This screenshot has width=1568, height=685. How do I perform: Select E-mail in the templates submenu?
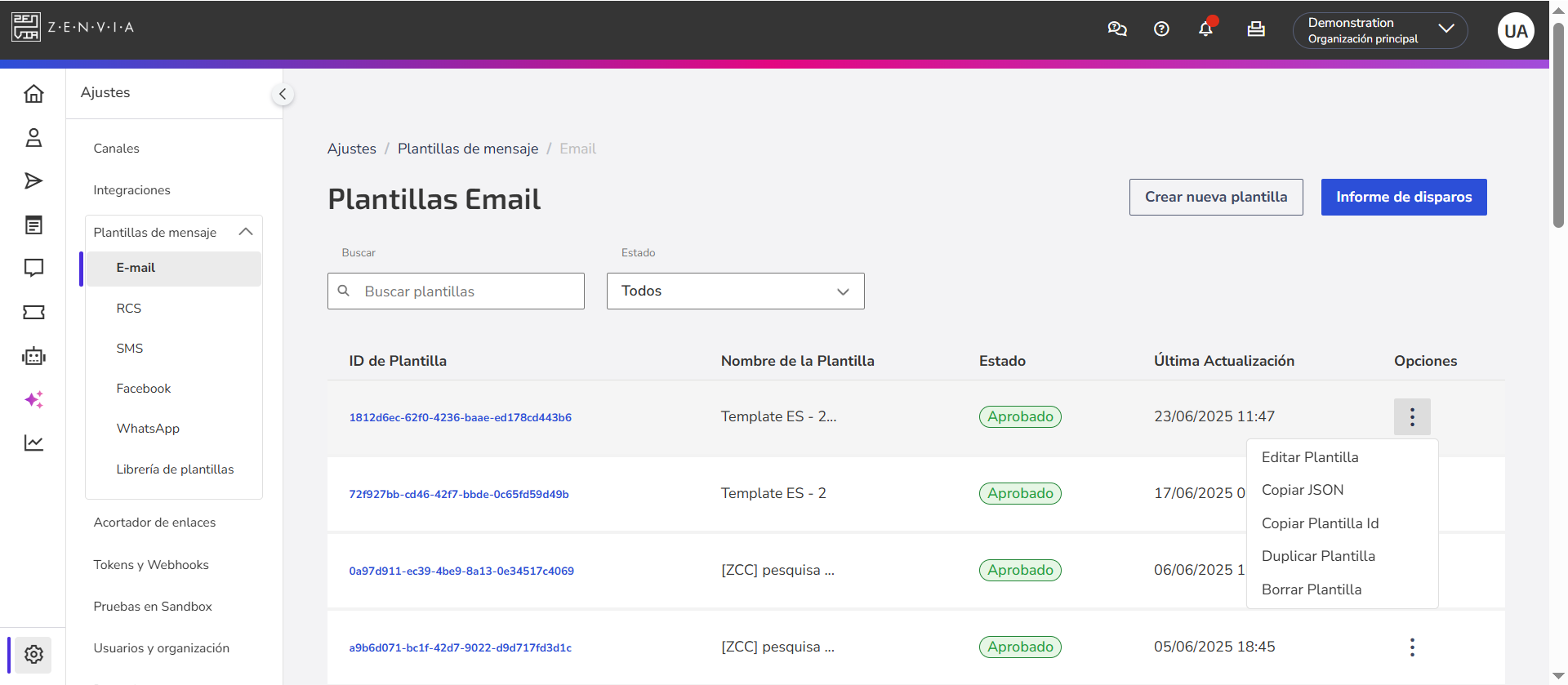tap(173, 268)
